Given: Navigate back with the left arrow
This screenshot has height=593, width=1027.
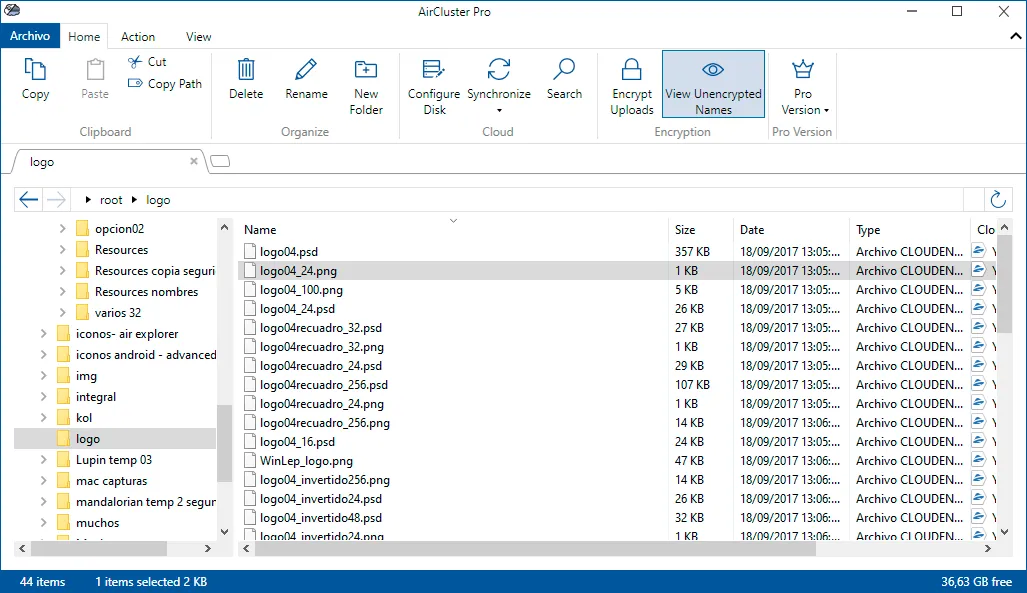Looking at the screenshot, I should click(29, 199).
